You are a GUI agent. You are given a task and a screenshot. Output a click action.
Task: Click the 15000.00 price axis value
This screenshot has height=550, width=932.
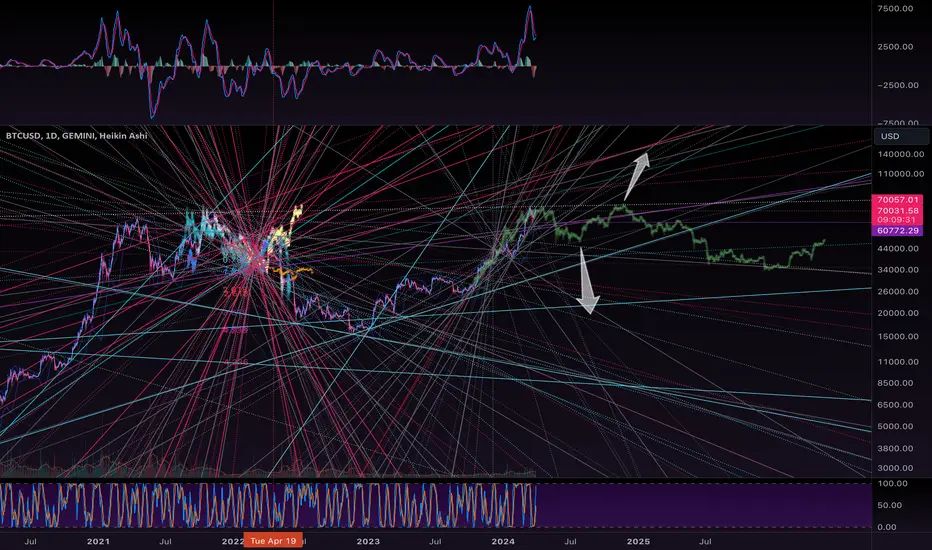point(900,337)
